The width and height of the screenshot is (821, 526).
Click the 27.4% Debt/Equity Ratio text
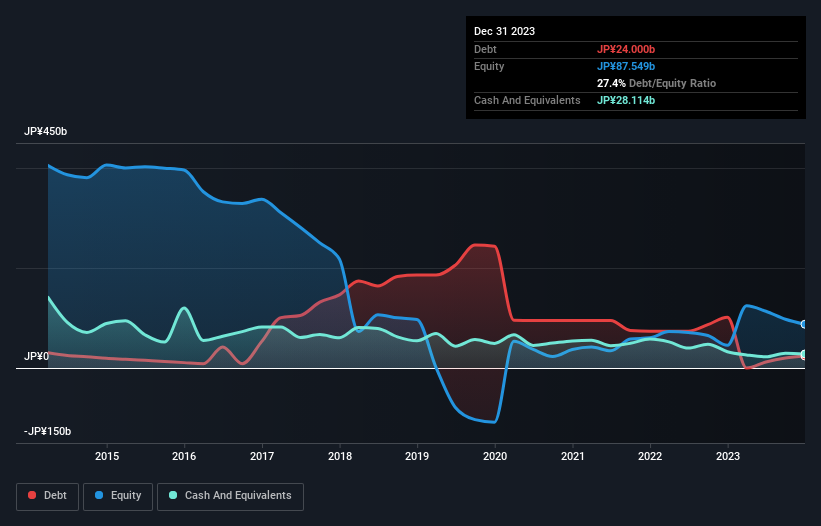pos(656,83)
